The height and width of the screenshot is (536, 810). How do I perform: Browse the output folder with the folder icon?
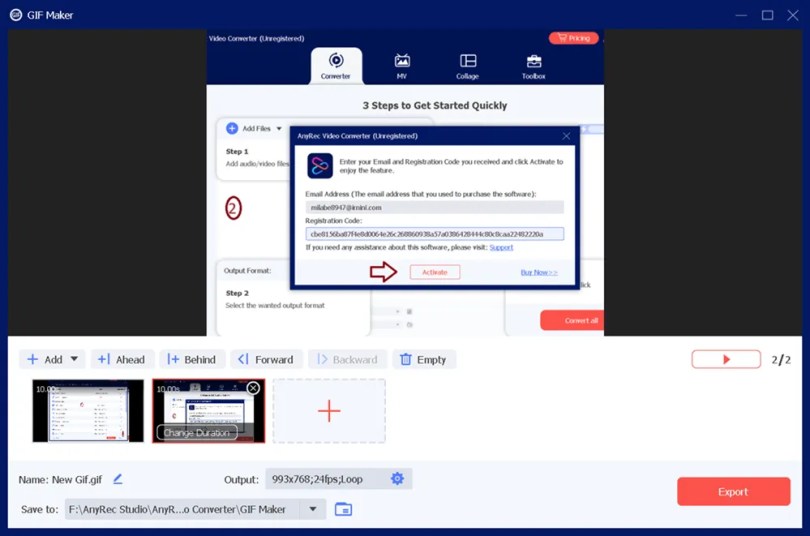[344, 509]
